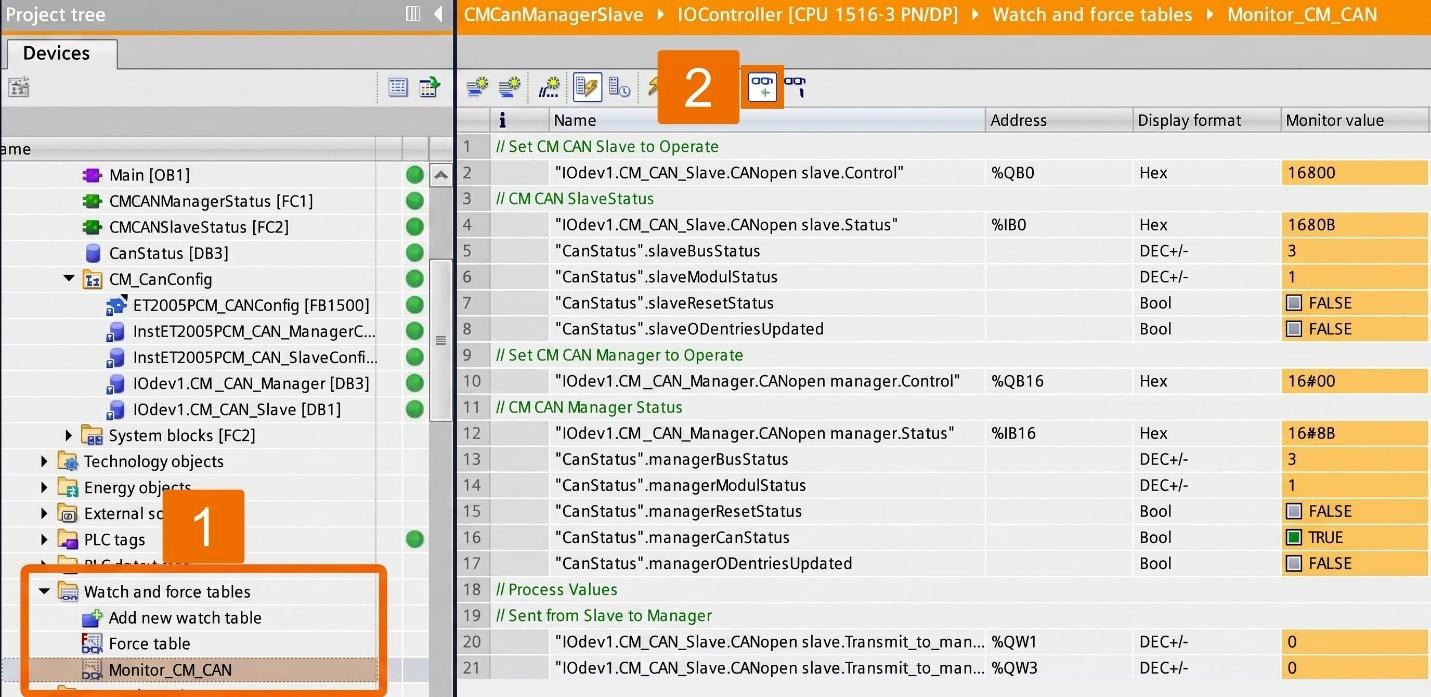Click the managerODentriesUpdated FALSE indicator box

[1295, 563]
